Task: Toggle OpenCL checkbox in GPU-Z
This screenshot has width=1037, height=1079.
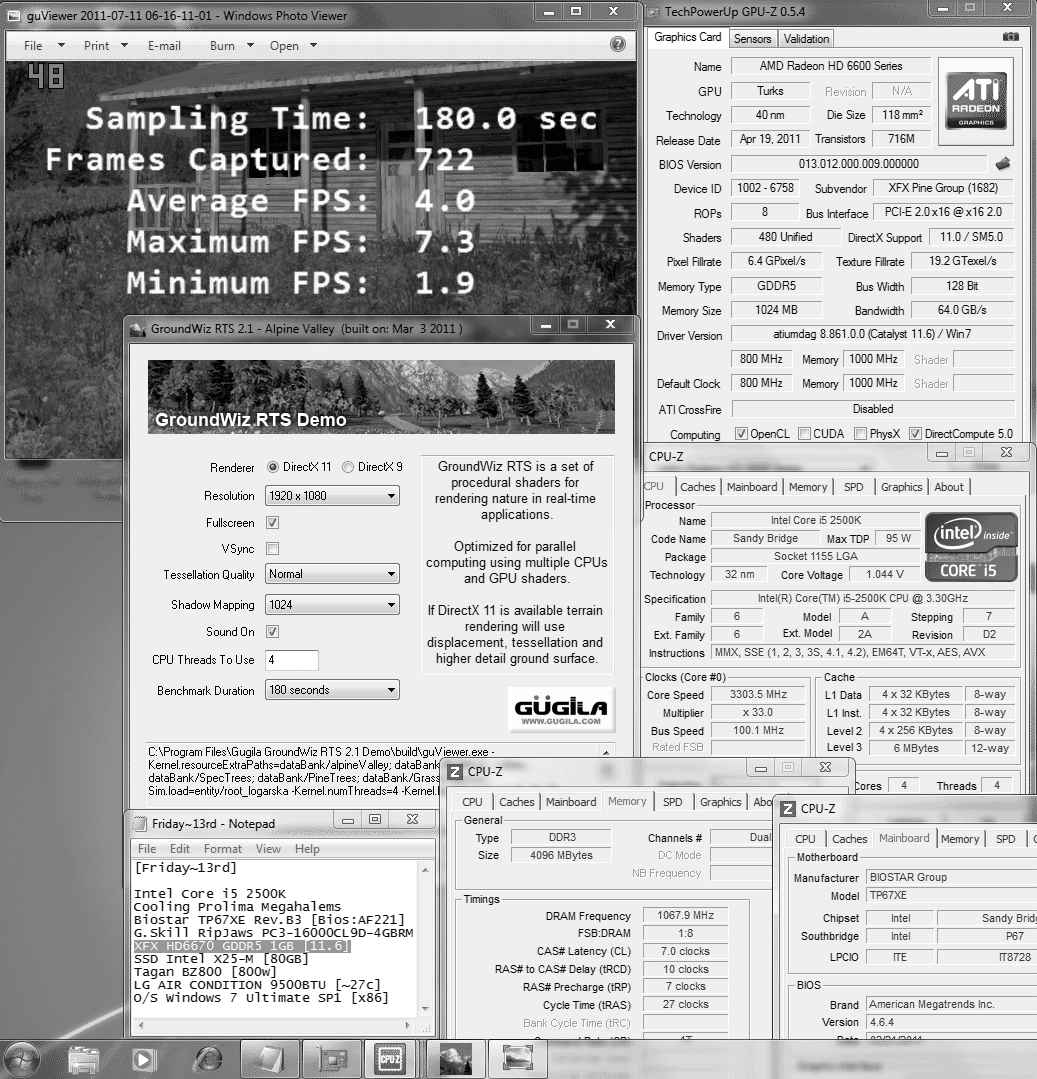Action: point(741,434)
